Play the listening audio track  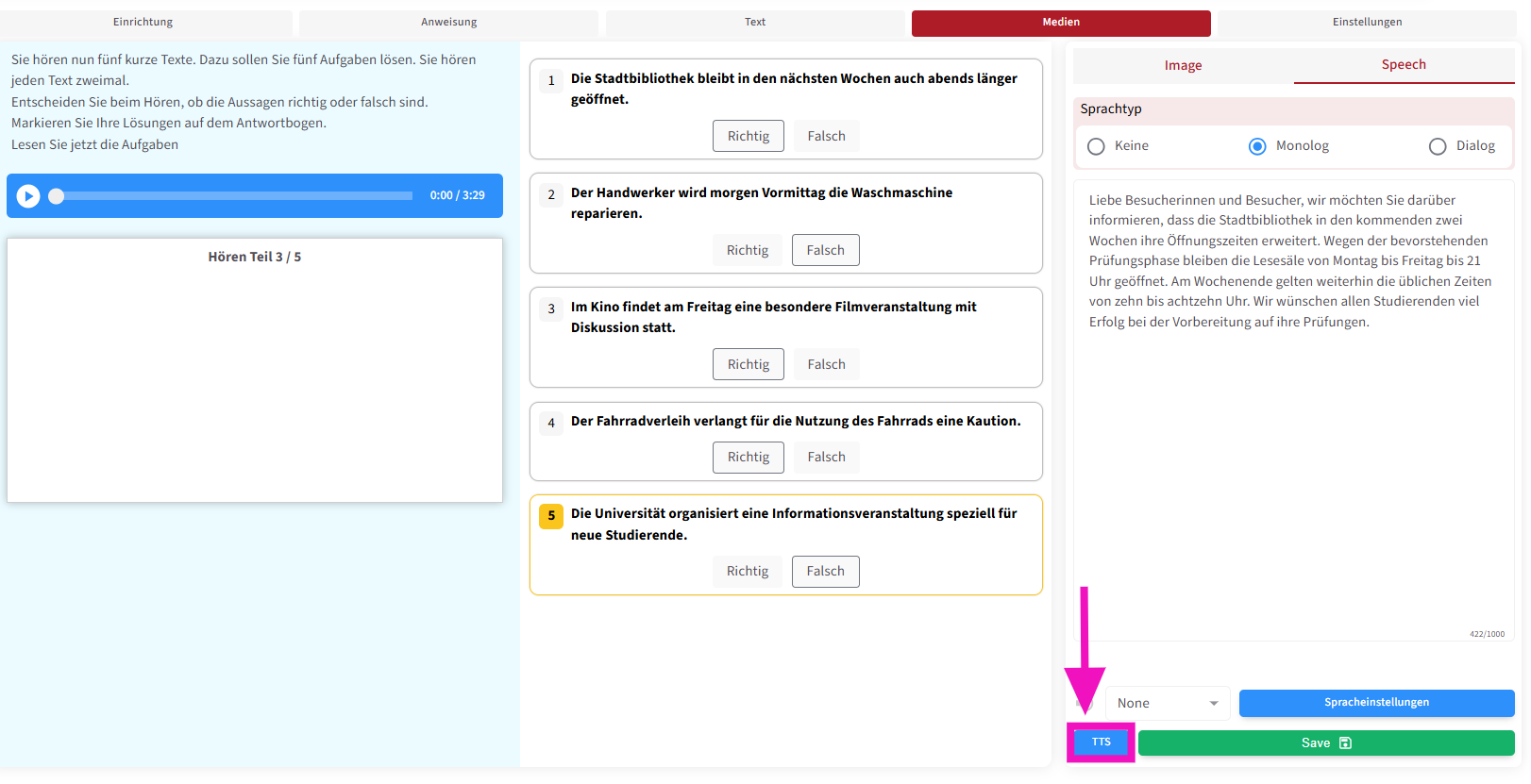tap(28, 195)
